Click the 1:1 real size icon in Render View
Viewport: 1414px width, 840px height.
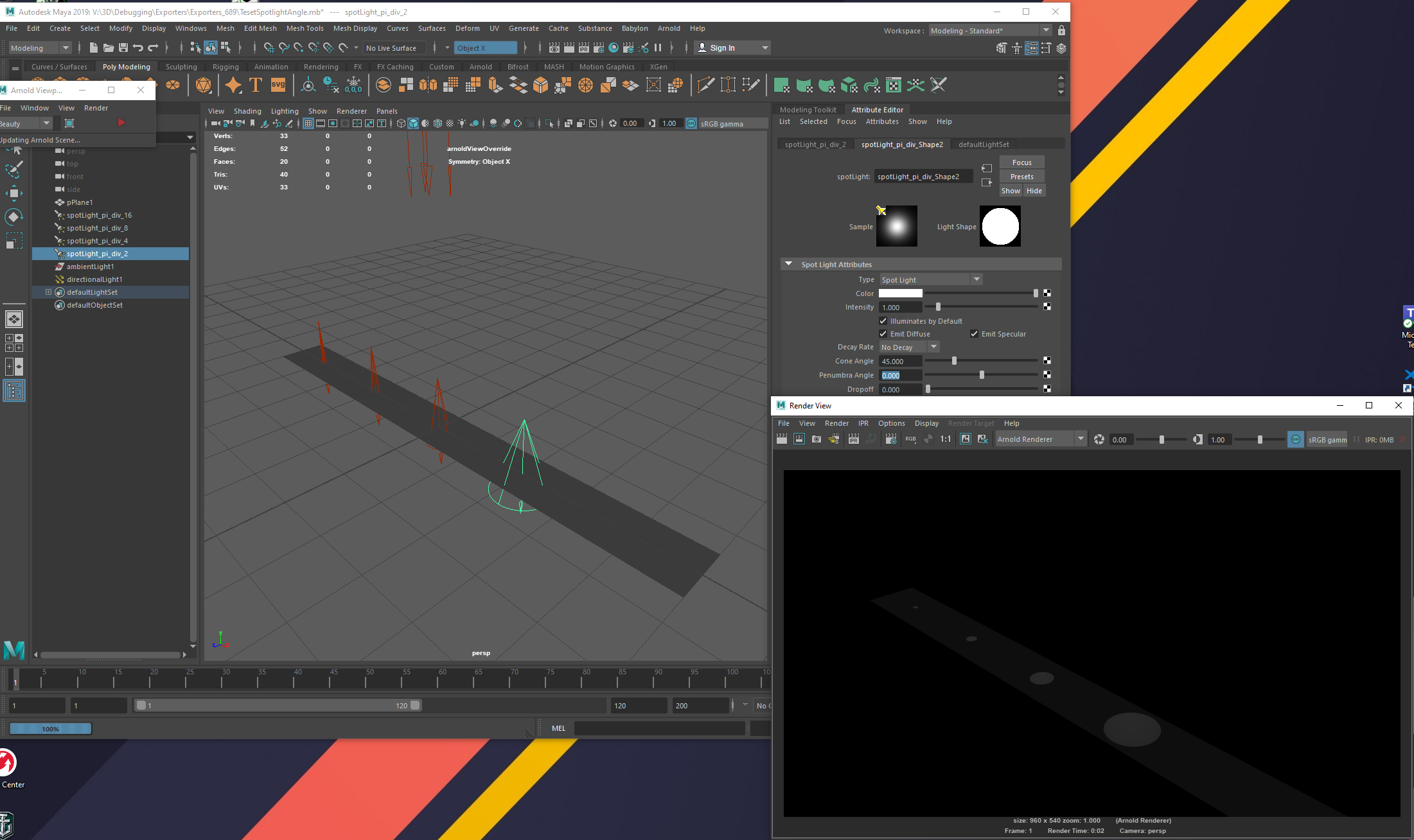pos(946,439)
